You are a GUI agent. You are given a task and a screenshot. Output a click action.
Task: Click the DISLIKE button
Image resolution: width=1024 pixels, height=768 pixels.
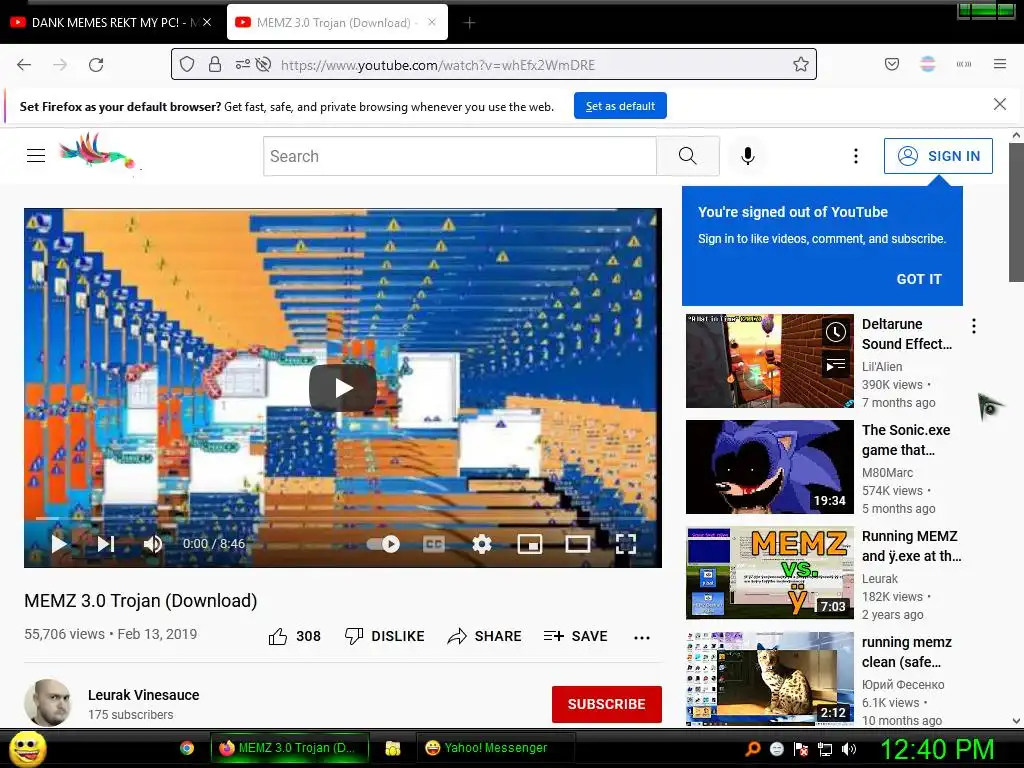(x=385, y=636)
